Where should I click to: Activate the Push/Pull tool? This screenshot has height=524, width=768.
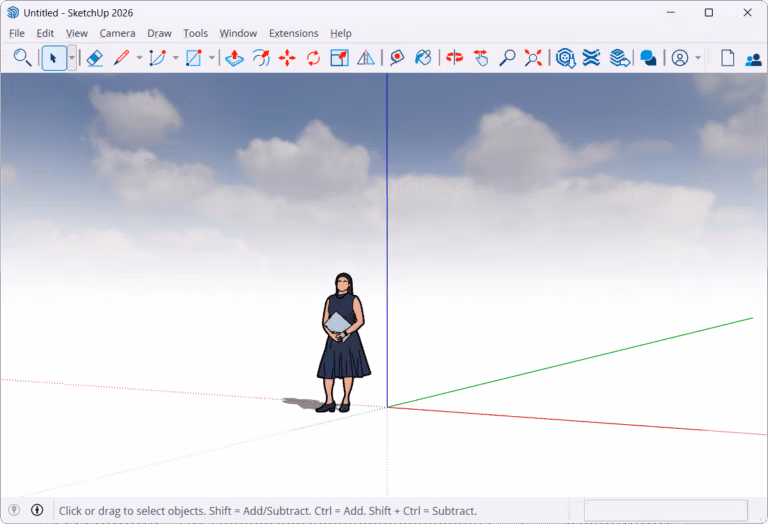[235, 58]
